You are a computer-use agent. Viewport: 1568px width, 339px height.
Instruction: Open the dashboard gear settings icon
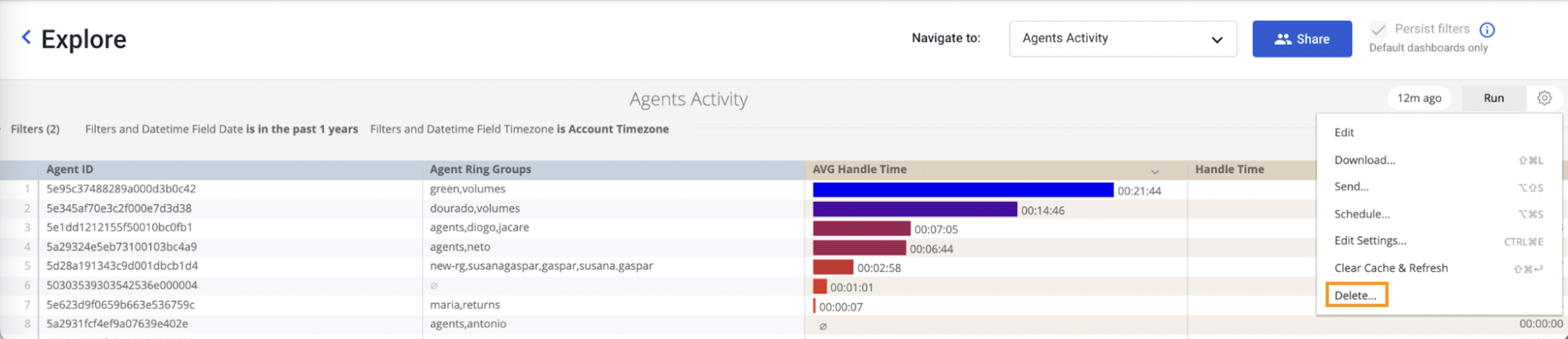click(1545, 98)
